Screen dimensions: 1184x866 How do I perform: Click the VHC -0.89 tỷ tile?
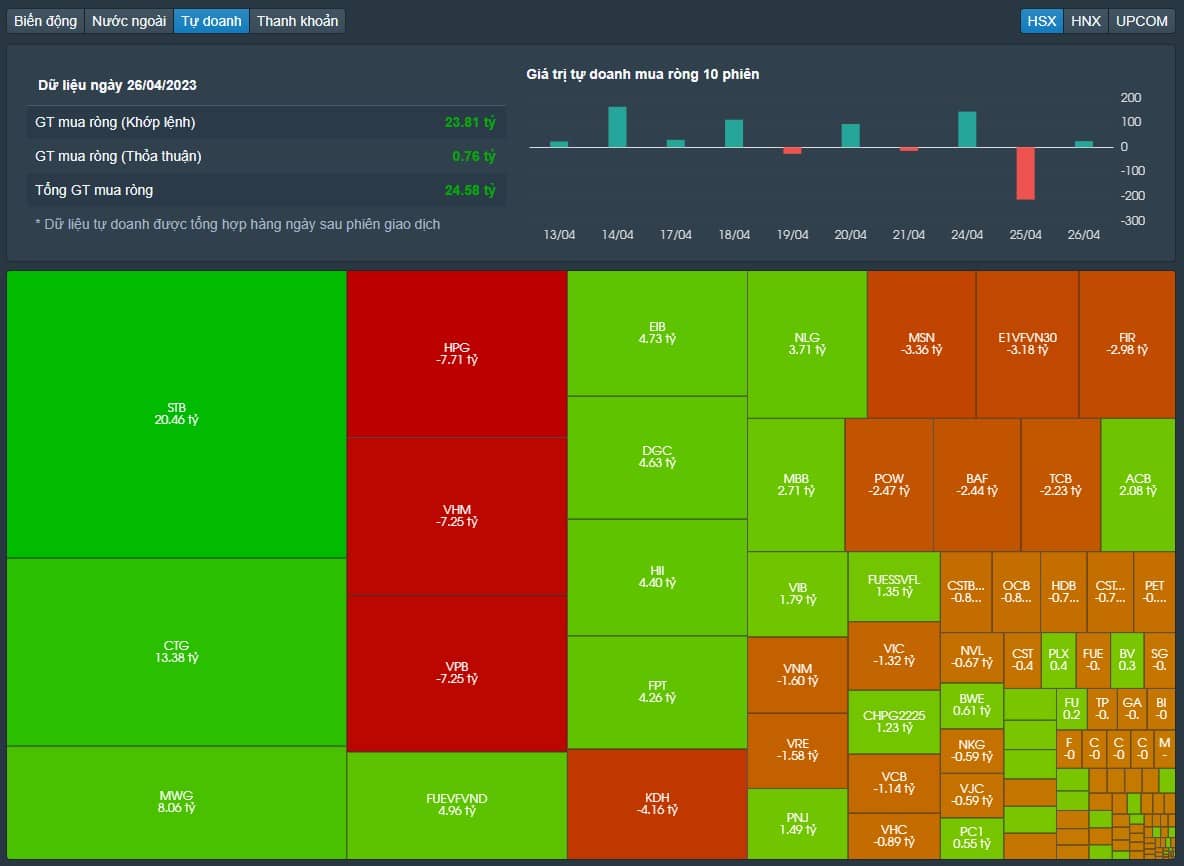coord(894,836)
